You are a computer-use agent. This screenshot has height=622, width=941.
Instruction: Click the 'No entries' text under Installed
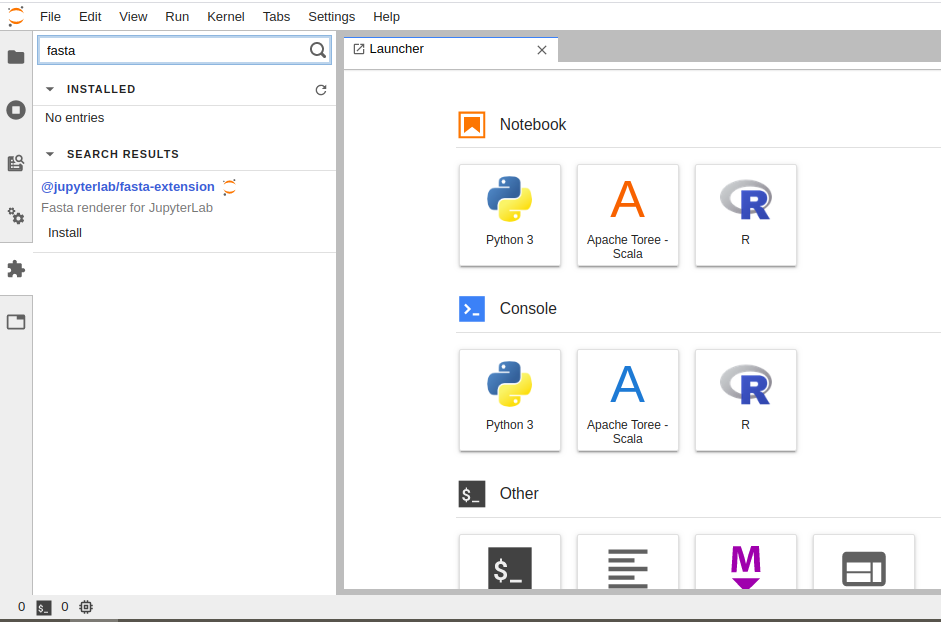(x=74, y=118)
